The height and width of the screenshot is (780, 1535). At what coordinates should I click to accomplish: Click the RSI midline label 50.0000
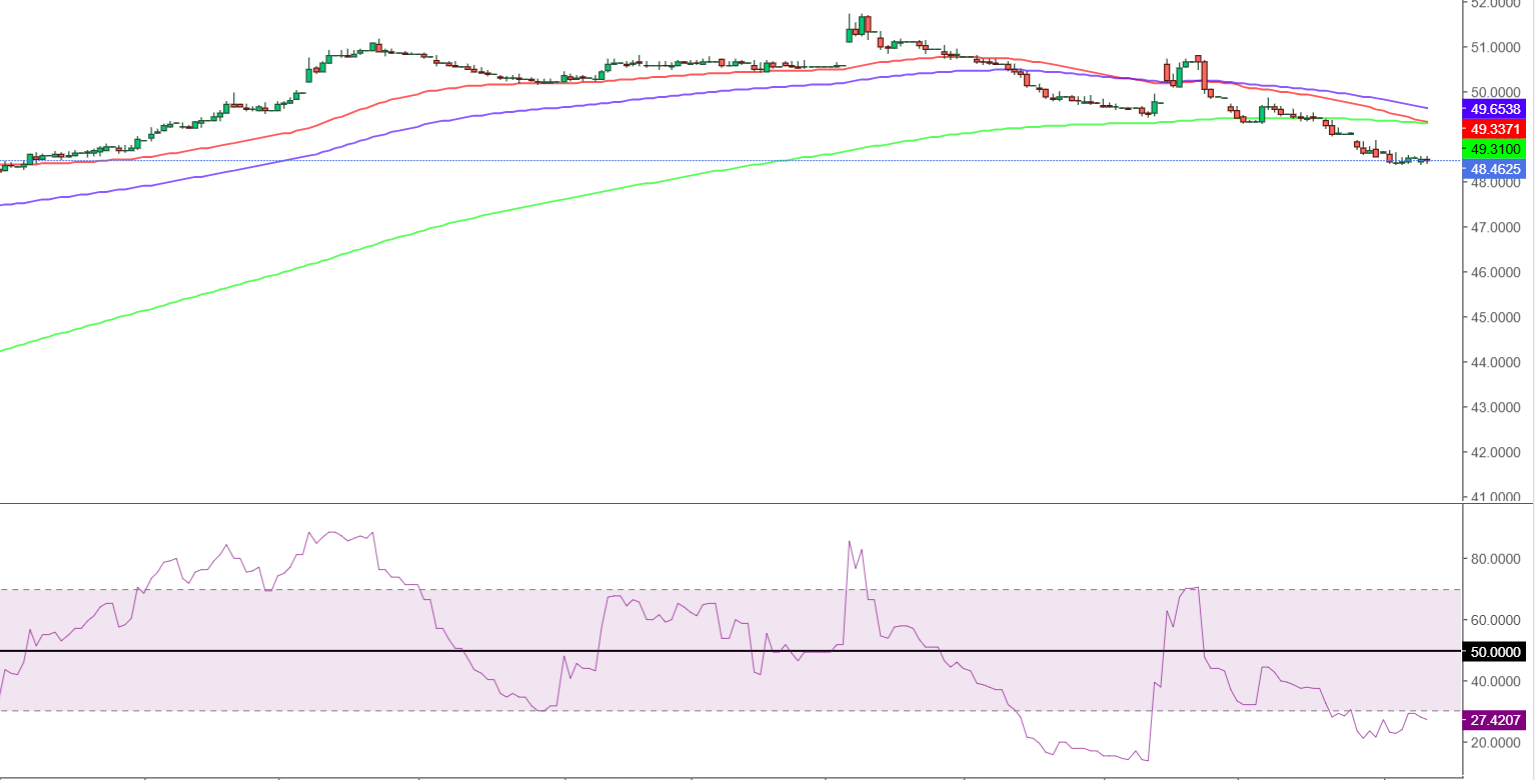pyautogui.click(x=1494, y=651)
